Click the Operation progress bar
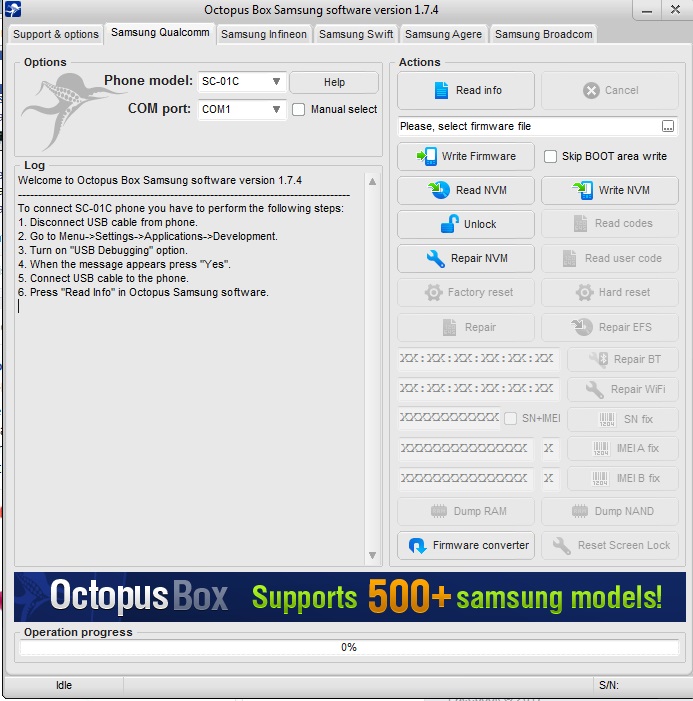Image resolution: width=693 pixels, height=701 pixels. click(349, 647)
